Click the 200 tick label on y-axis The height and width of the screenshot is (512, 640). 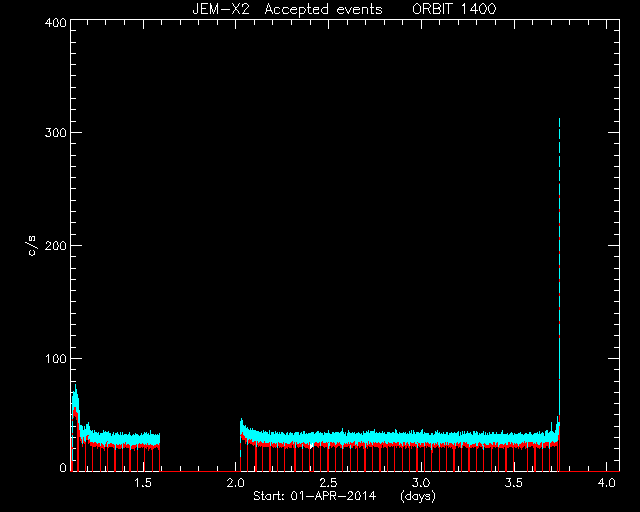pyautogui.click(x=55, y=245)
